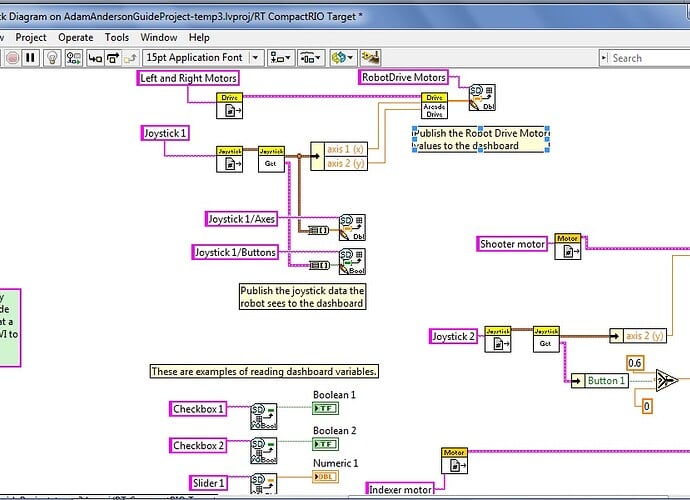Click SmartDashboard Bool array VI for Joystick 1/Buttons
Image resolution: width=690 pixels, height=500 pixels.
click(x=352, y=262)
